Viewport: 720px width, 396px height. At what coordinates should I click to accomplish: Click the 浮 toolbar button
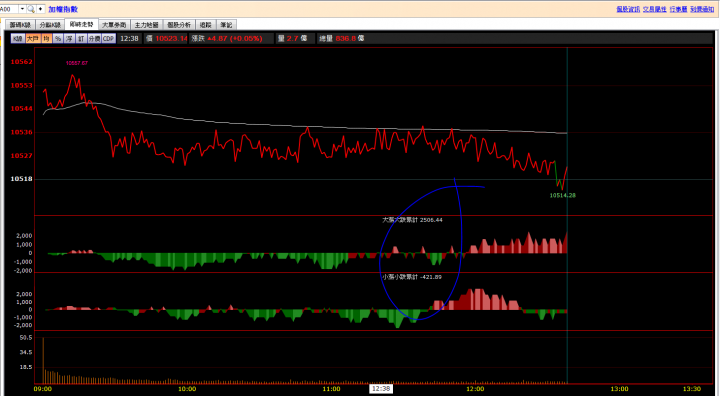tap(69, 39)
